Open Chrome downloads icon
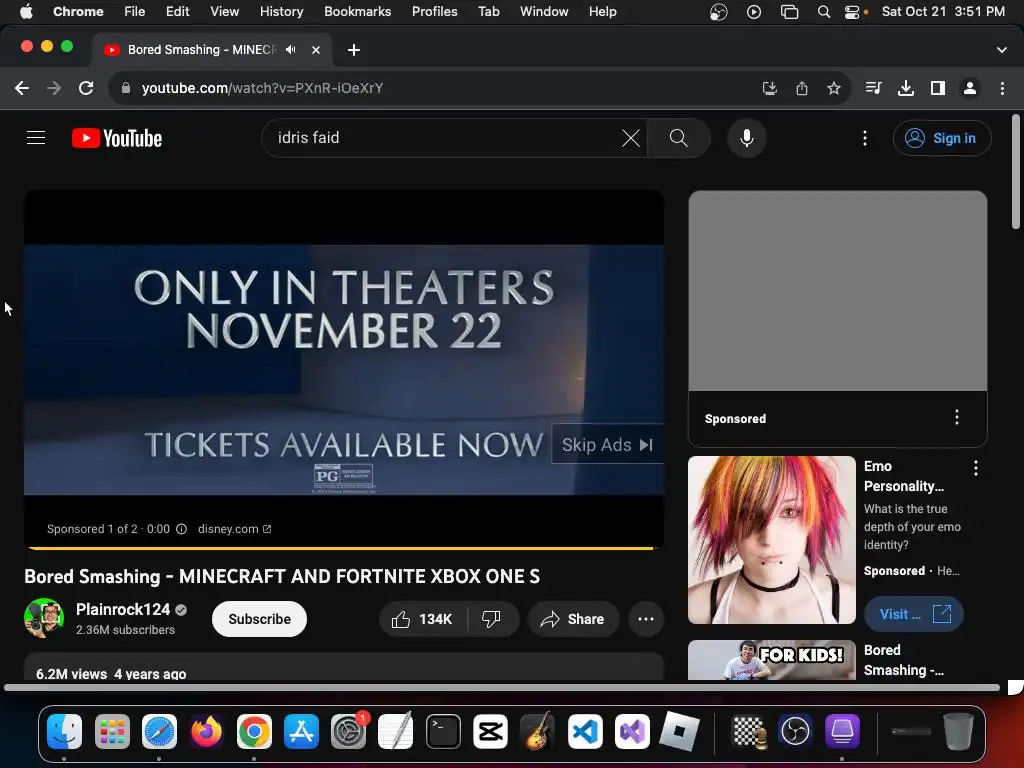 (906, 88)
